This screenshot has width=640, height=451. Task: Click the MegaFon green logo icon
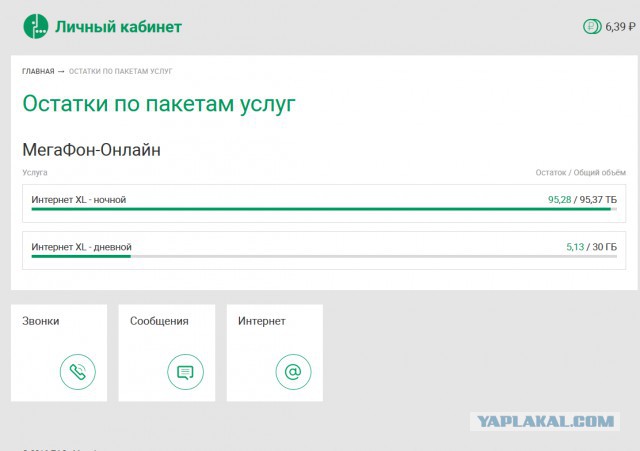[36, 27]
